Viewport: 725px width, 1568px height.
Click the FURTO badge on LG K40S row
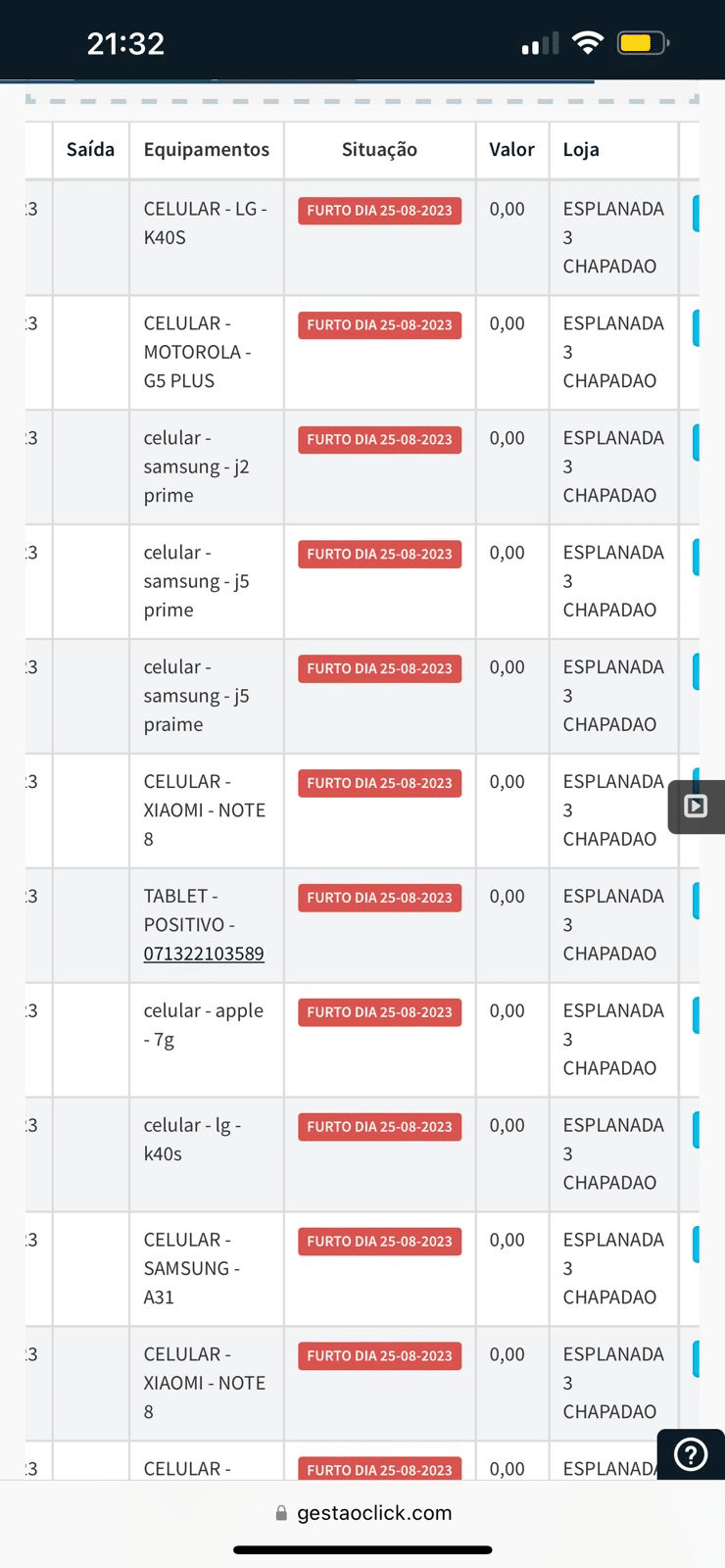(x=379, y=211)
